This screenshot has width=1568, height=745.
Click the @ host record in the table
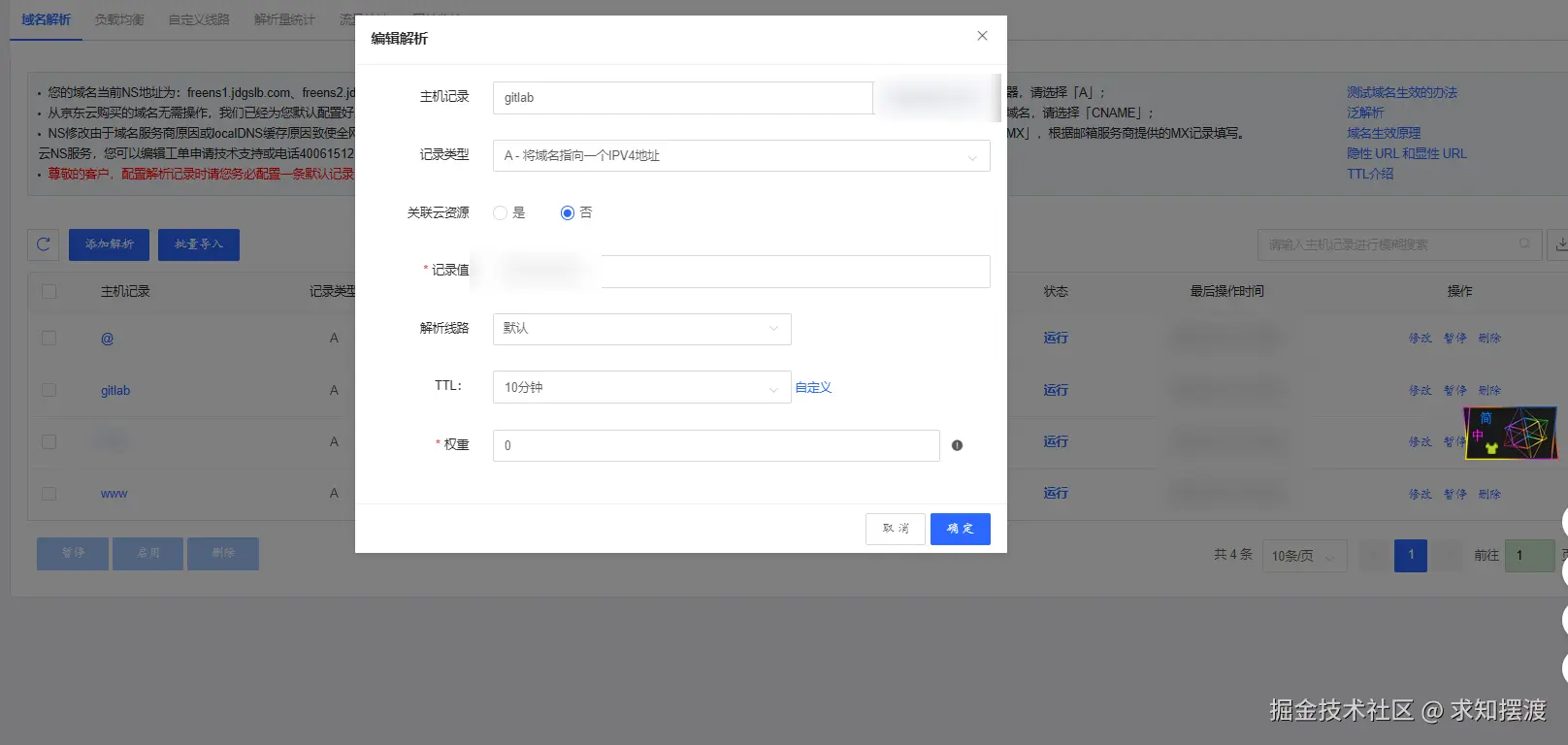pyautogui.click(x=108, y=339)
